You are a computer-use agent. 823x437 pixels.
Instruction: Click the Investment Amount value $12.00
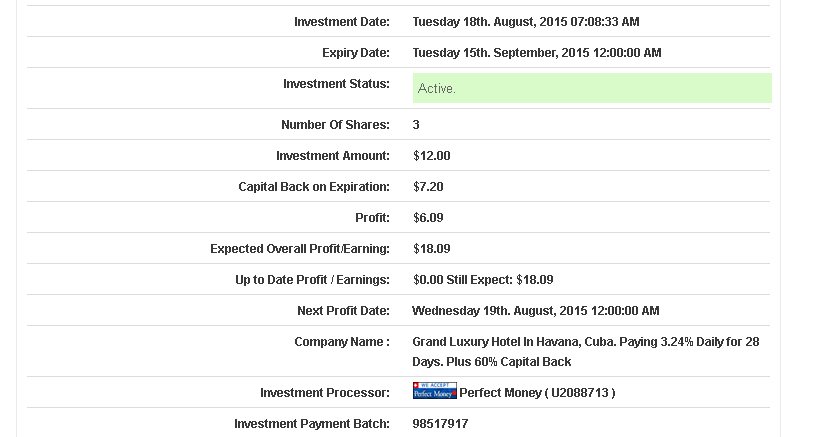click(431, 156)
